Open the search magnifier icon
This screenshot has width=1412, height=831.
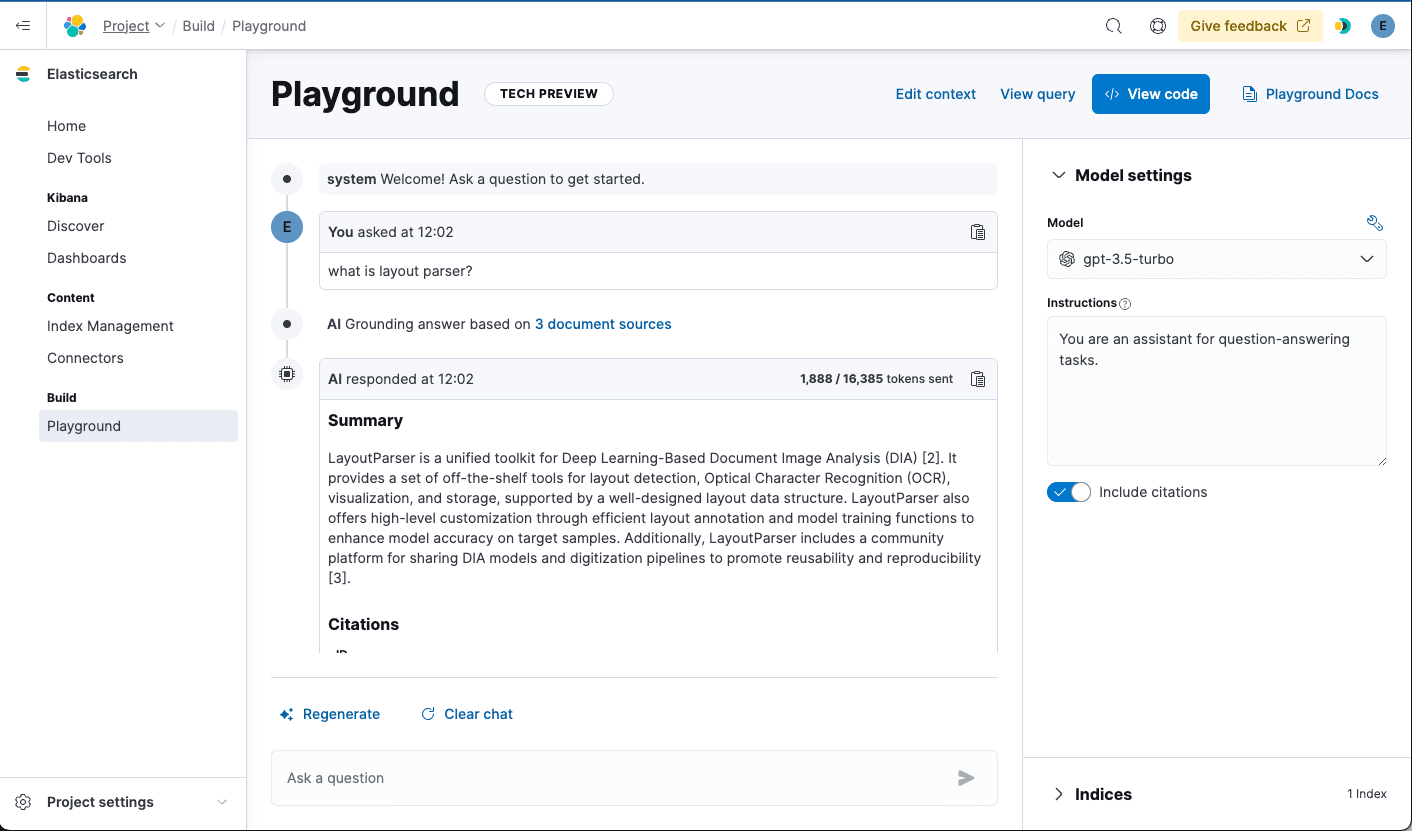tap(1113, 26)
